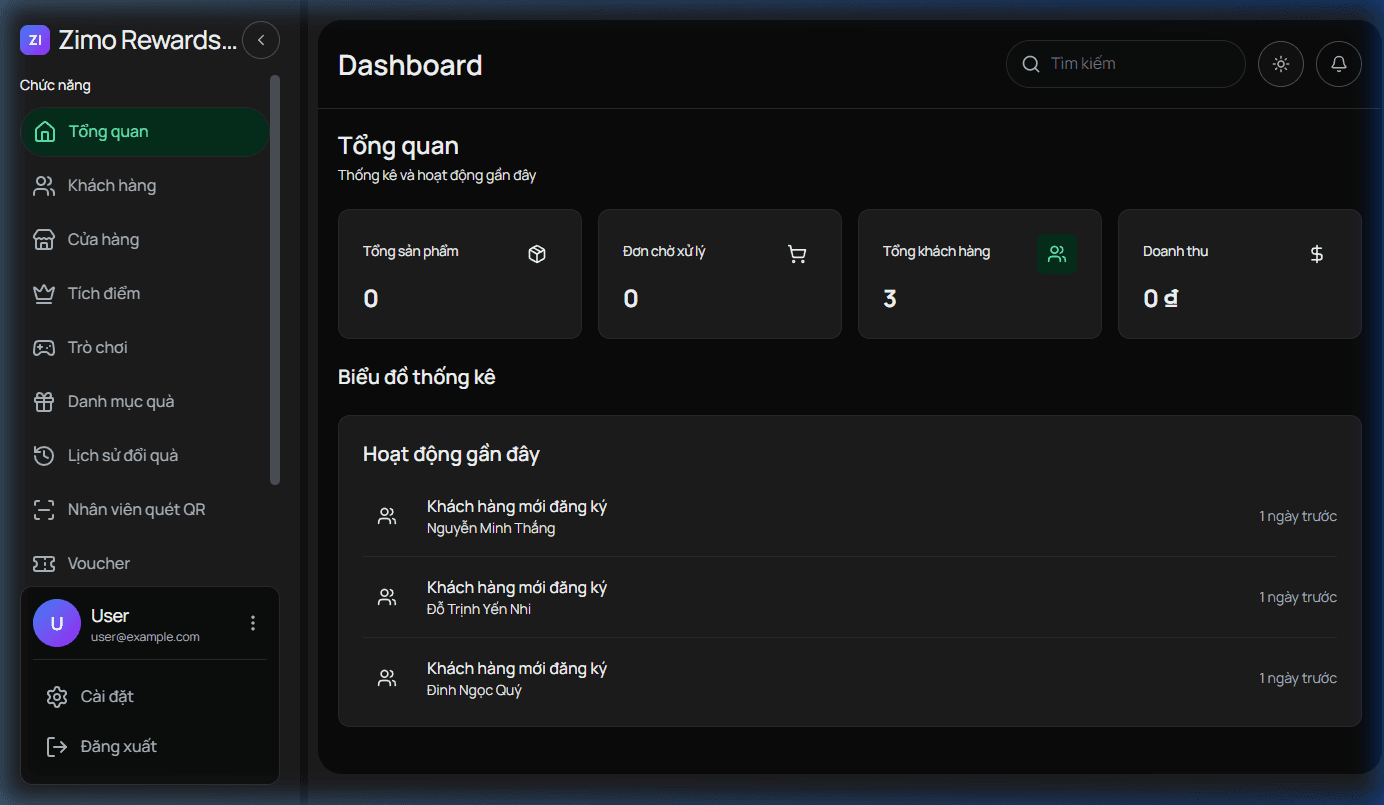Screen dimensions: 1384x805
Task: Click the Đăng xuất logout option
Action: pyautogui.click(x=118, y=746)
